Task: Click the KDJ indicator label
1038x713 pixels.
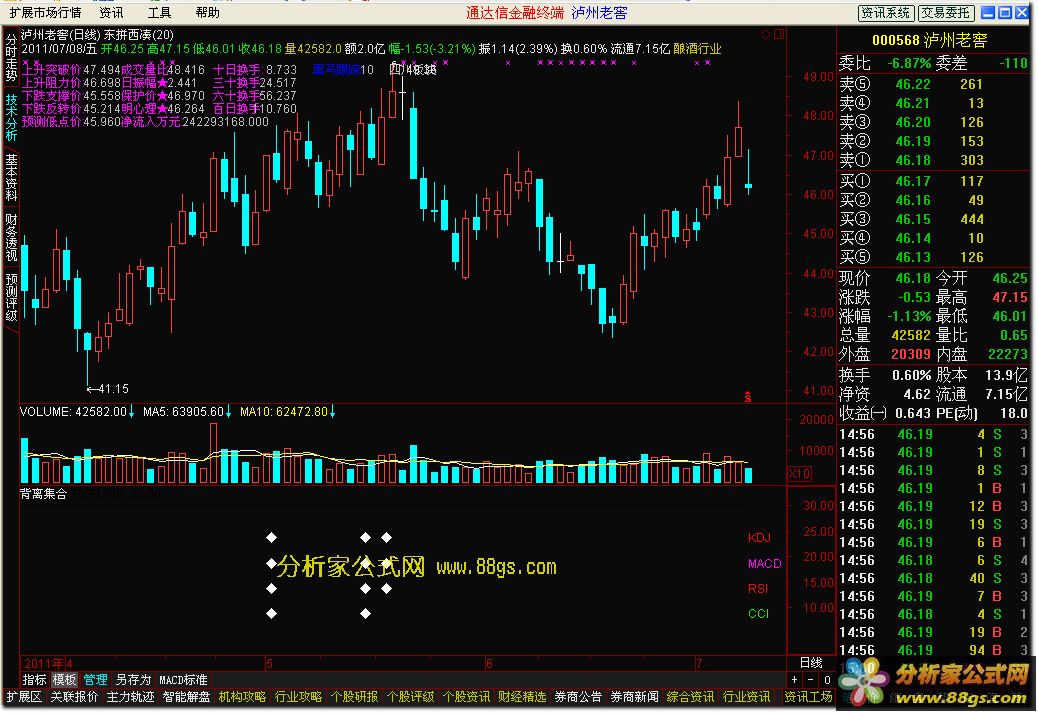Action: [x=759, y=538]
